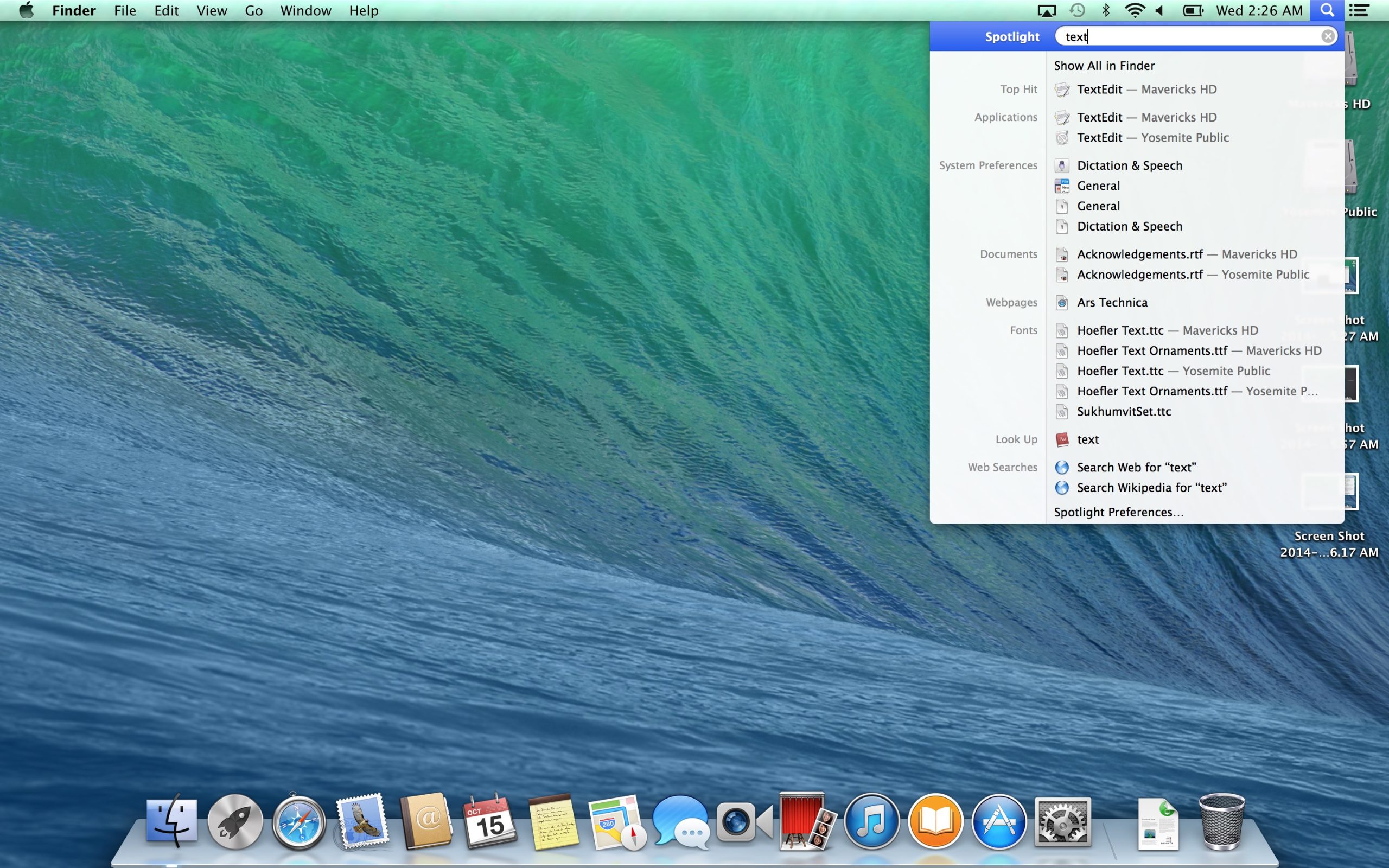Open FaceTime camera icon in Dock
1389x868 pixels.
coord(744,822)
